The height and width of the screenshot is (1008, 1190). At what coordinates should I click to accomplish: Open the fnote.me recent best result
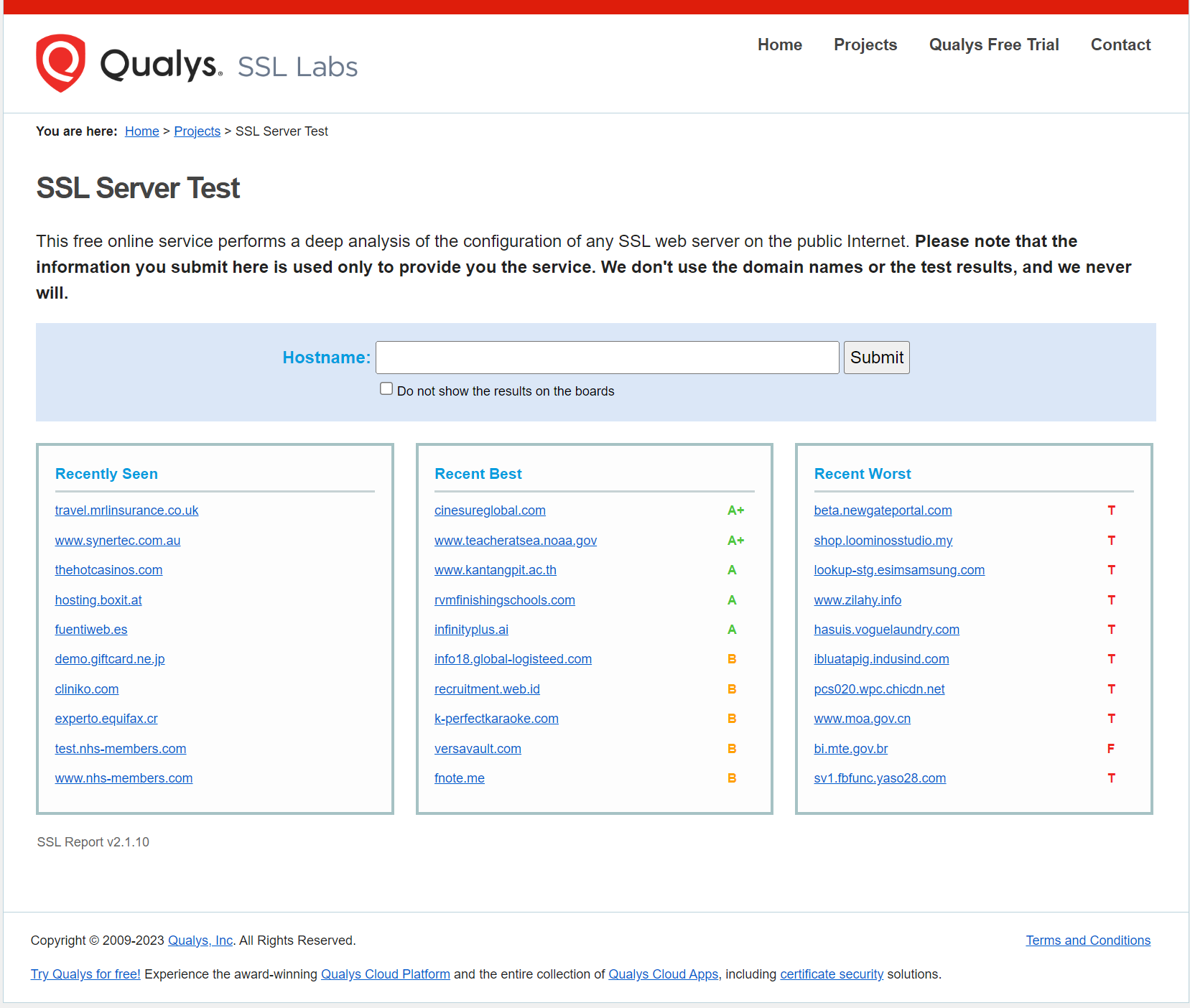coord(460,778)
